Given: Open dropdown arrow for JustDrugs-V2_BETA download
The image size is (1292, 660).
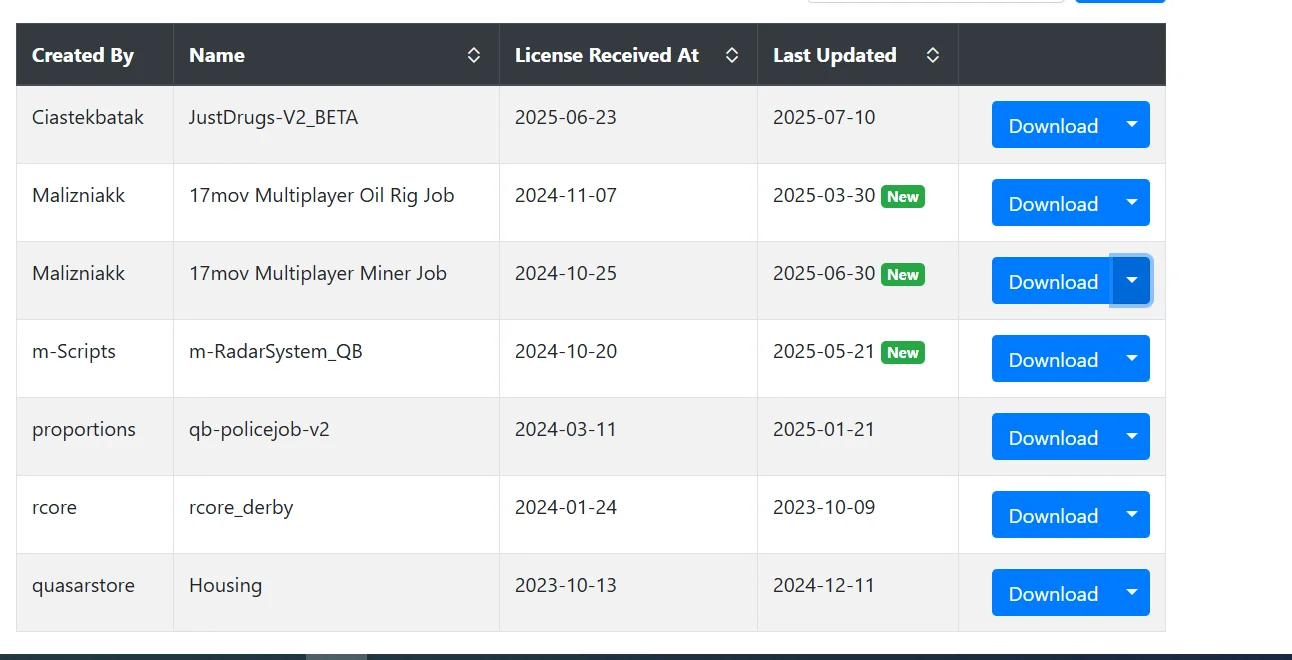Looking at the screenshot, I should [1131, 125].
